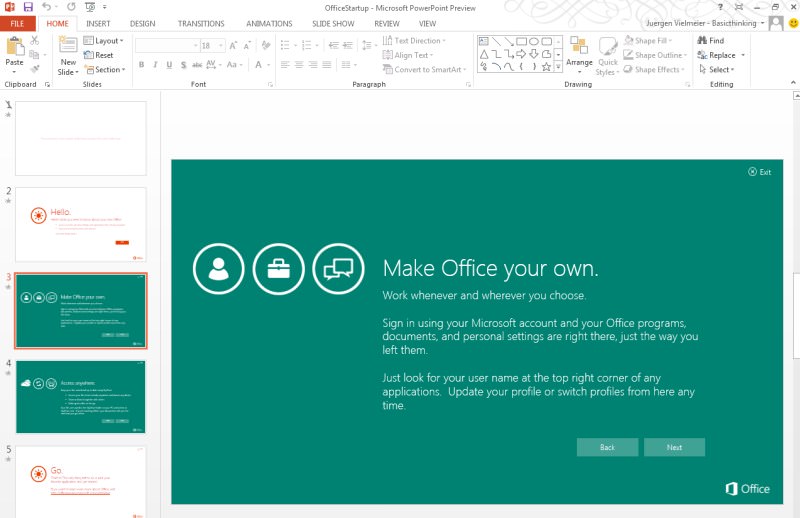
Task: Click Convert to SmartArt
Action: (424, 69)
